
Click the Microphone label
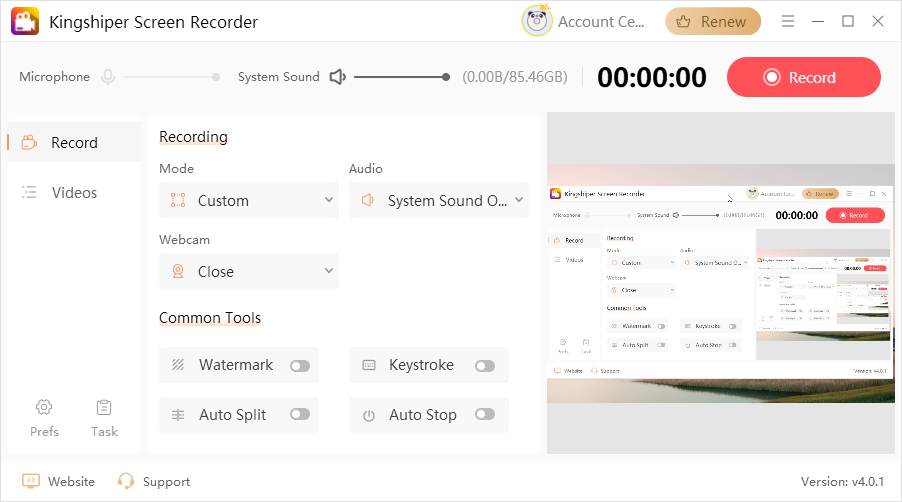click(55, 76)
